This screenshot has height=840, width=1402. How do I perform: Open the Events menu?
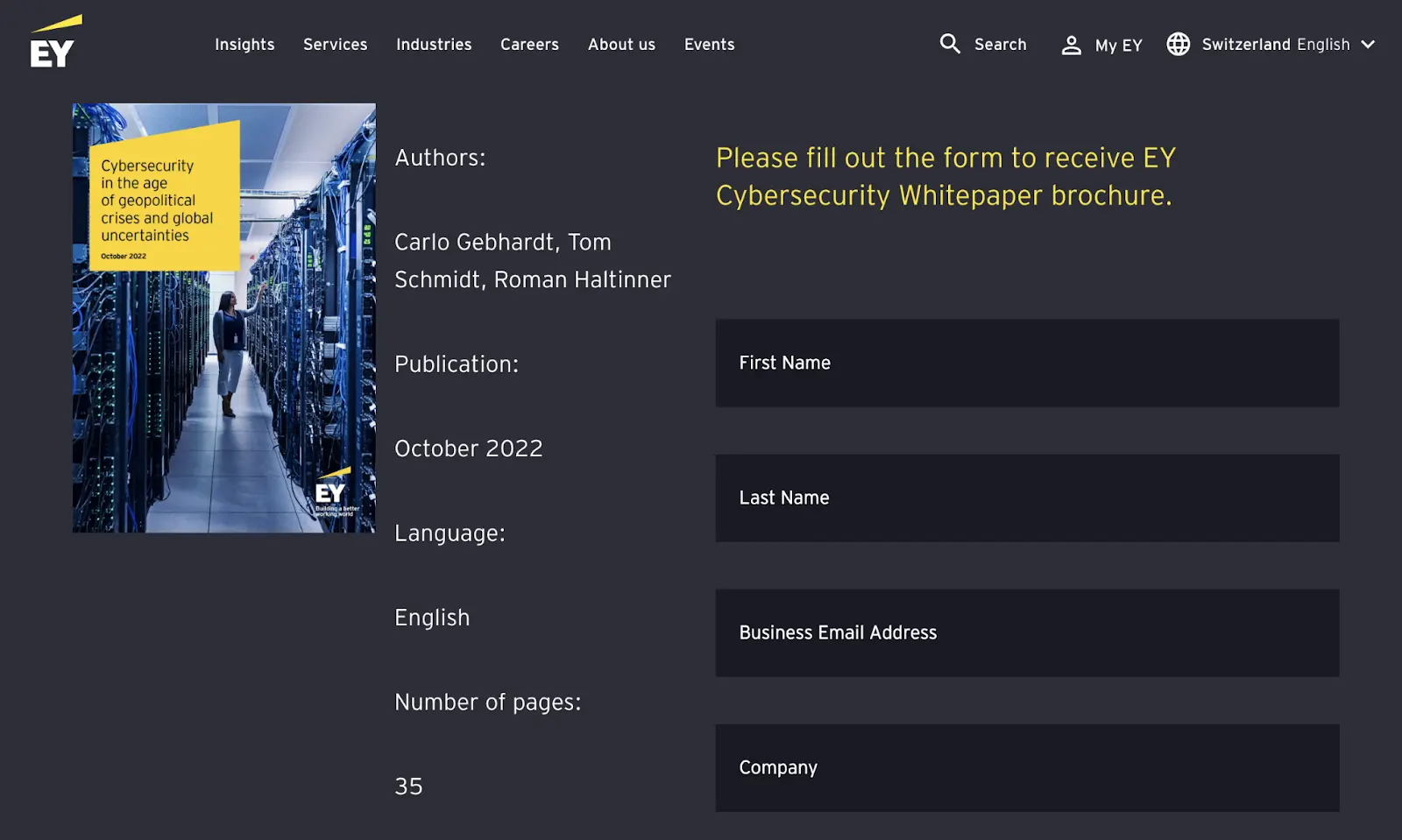tap(709, 44)
